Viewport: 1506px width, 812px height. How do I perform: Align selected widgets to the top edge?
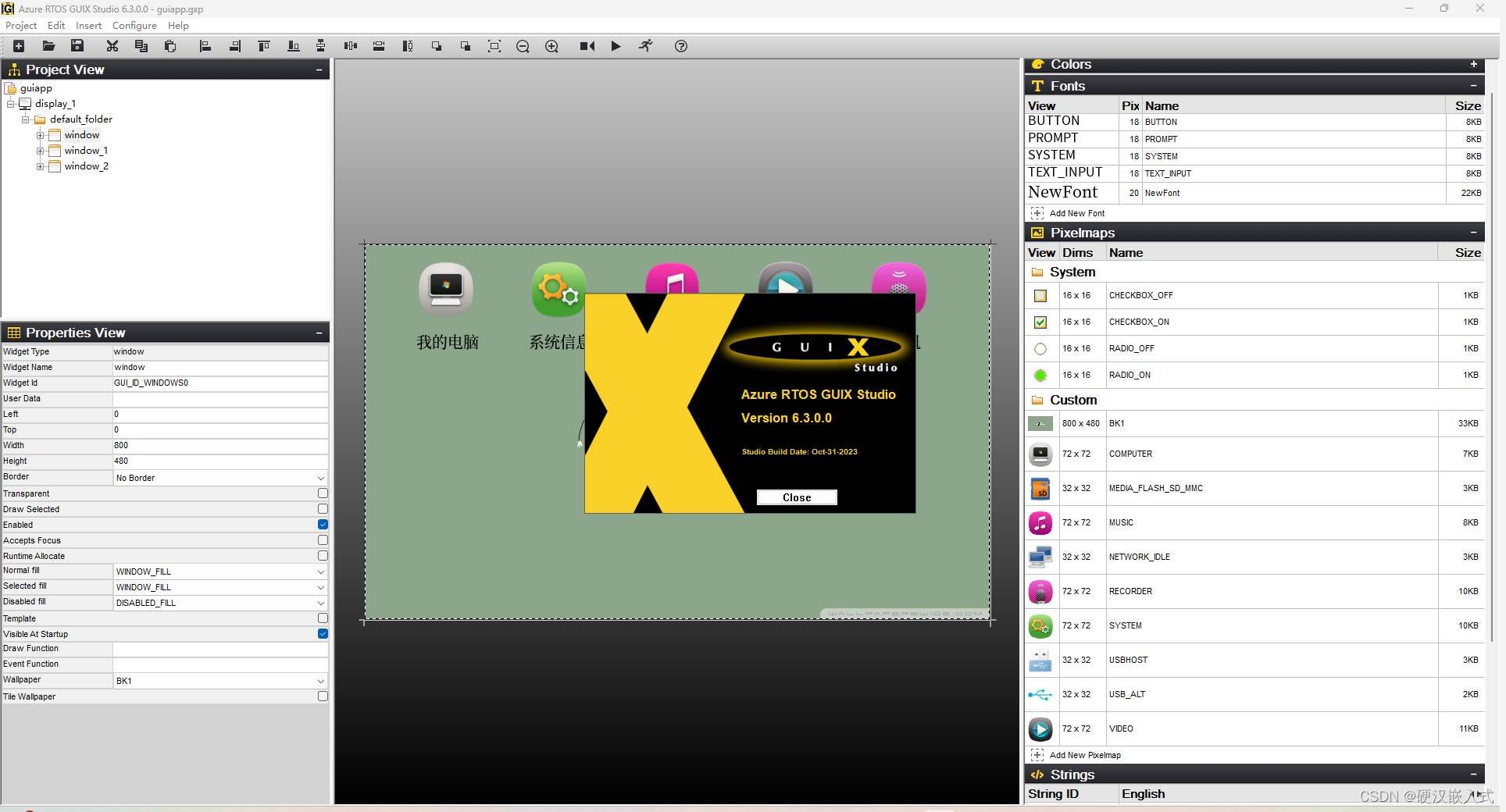[264, 46]
